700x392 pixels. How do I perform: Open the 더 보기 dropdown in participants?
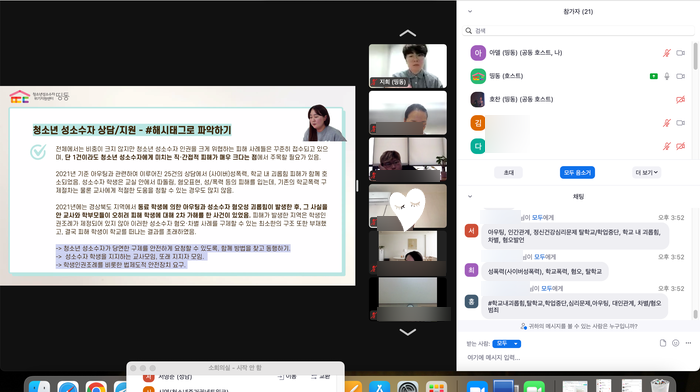pos(646,173)
